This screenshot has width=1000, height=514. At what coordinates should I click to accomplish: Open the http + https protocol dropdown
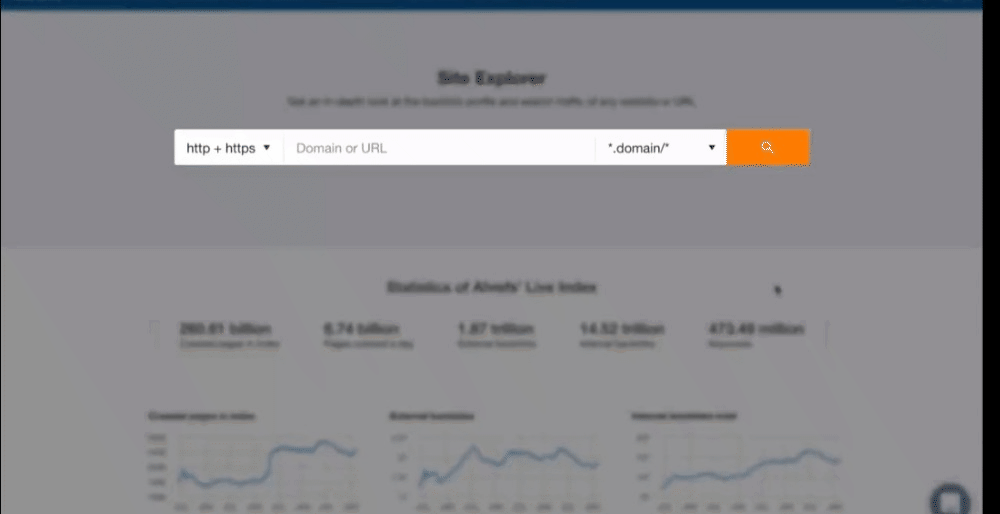coord(229,148)
